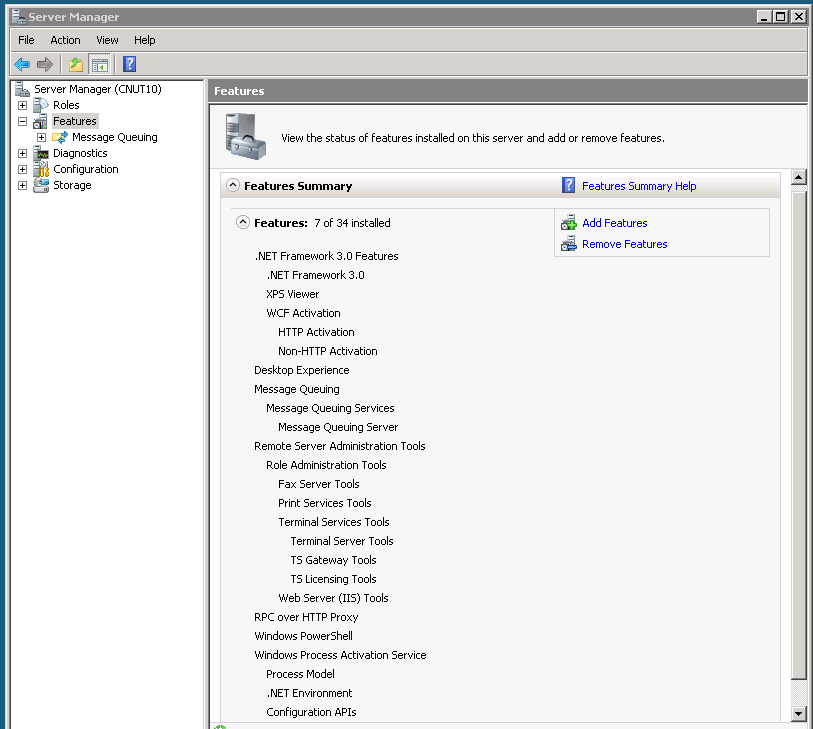The height and width of the screenshot is (729, 813).
Task: Open the View menu
Action: [x=107, y=40]
